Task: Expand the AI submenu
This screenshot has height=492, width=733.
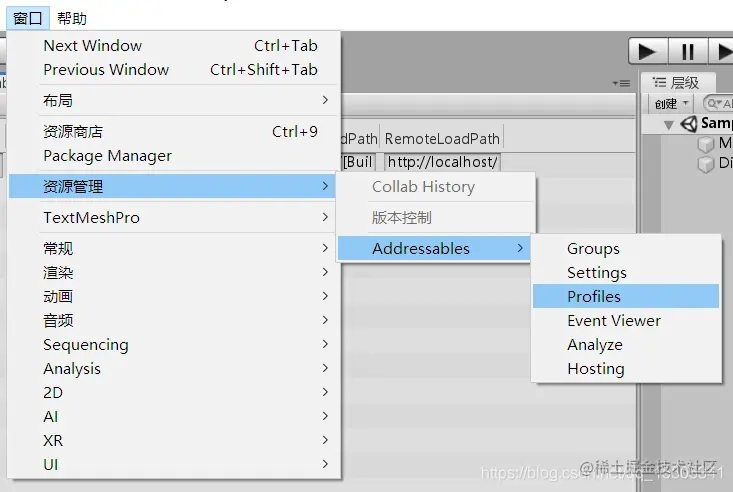Action: pos(174,416)
